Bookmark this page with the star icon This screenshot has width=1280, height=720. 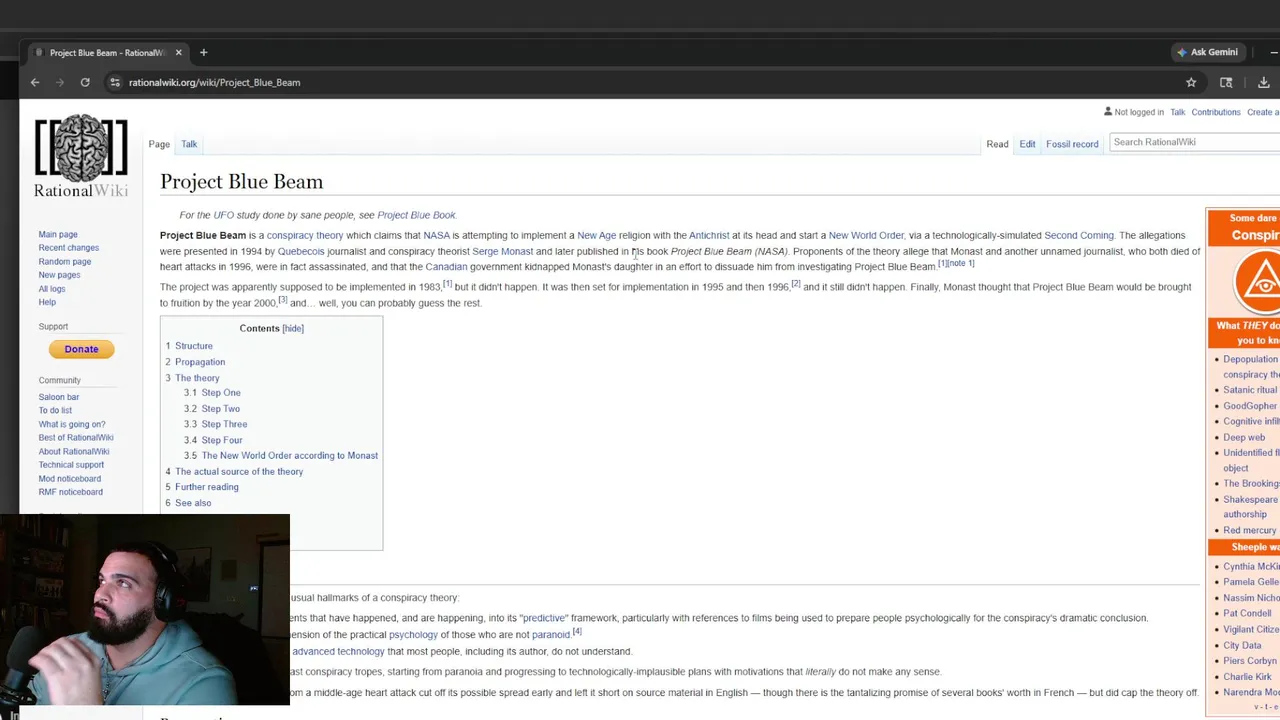point(1191,82)
